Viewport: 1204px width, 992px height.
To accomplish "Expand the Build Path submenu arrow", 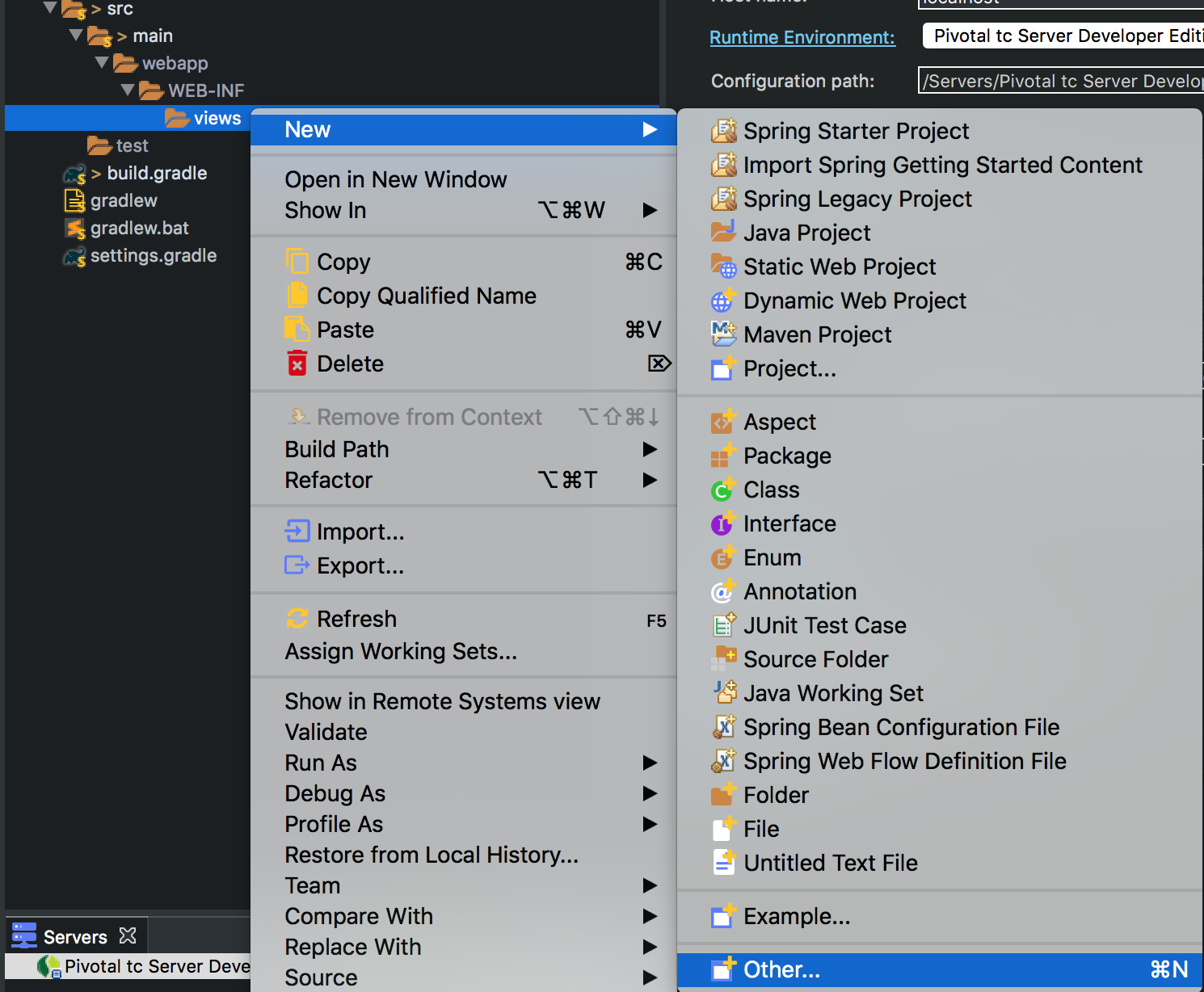I will pyautogui.click(x=650, y=449).
